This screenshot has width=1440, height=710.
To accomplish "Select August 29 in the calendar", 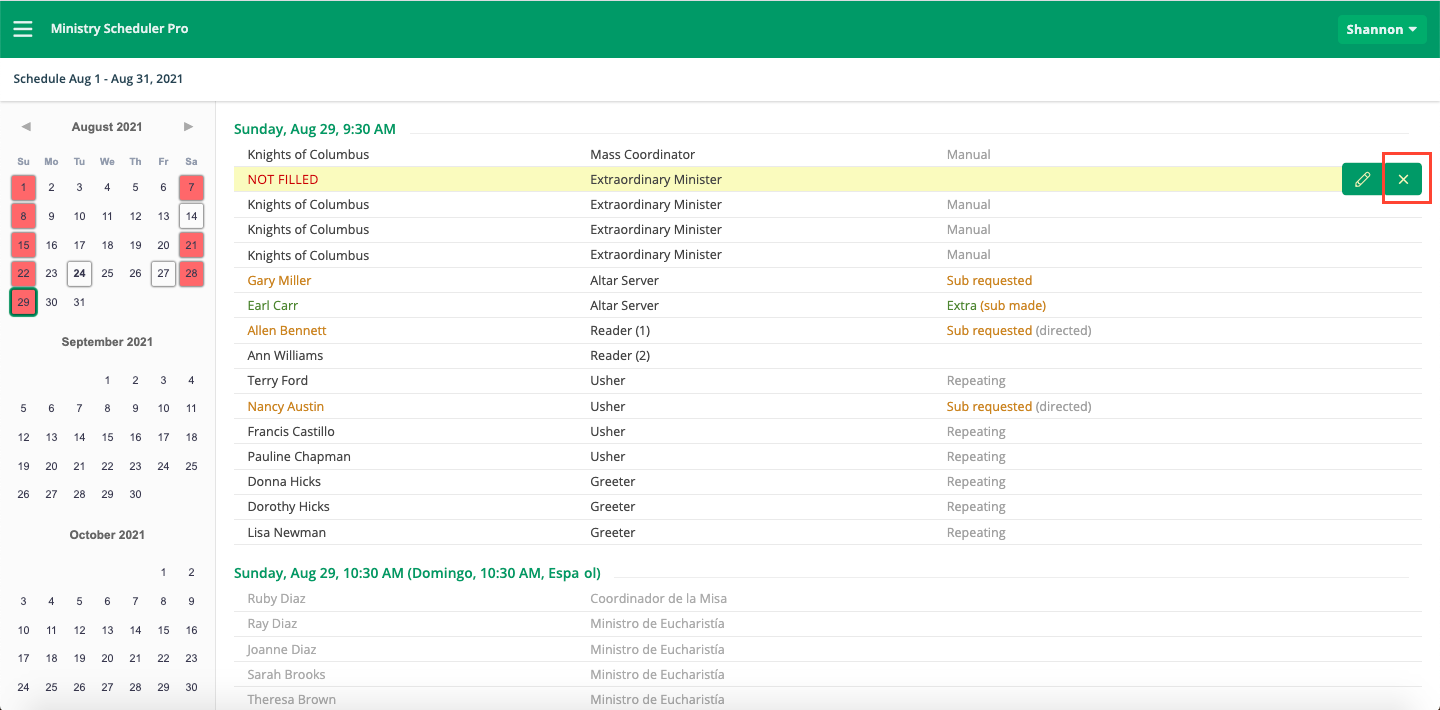I will click(23, 302).
